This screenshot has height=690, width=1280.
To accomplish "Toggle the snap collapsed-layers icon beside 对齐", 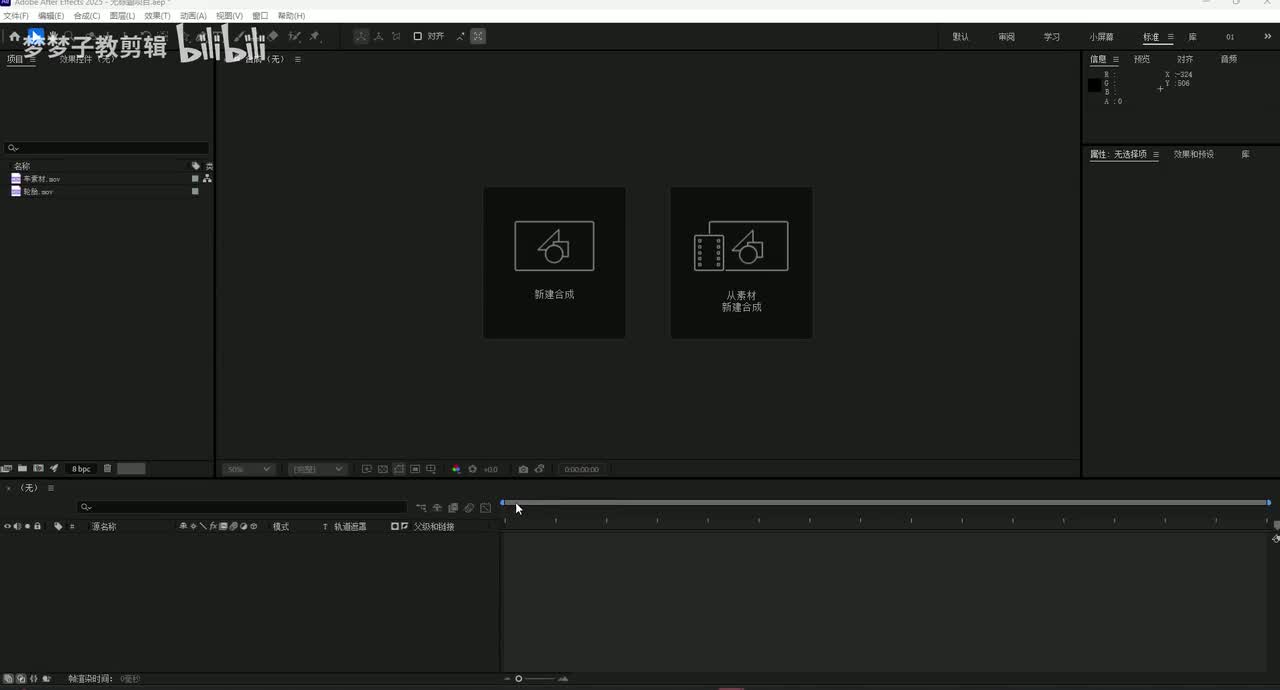I will coord(461,36).
